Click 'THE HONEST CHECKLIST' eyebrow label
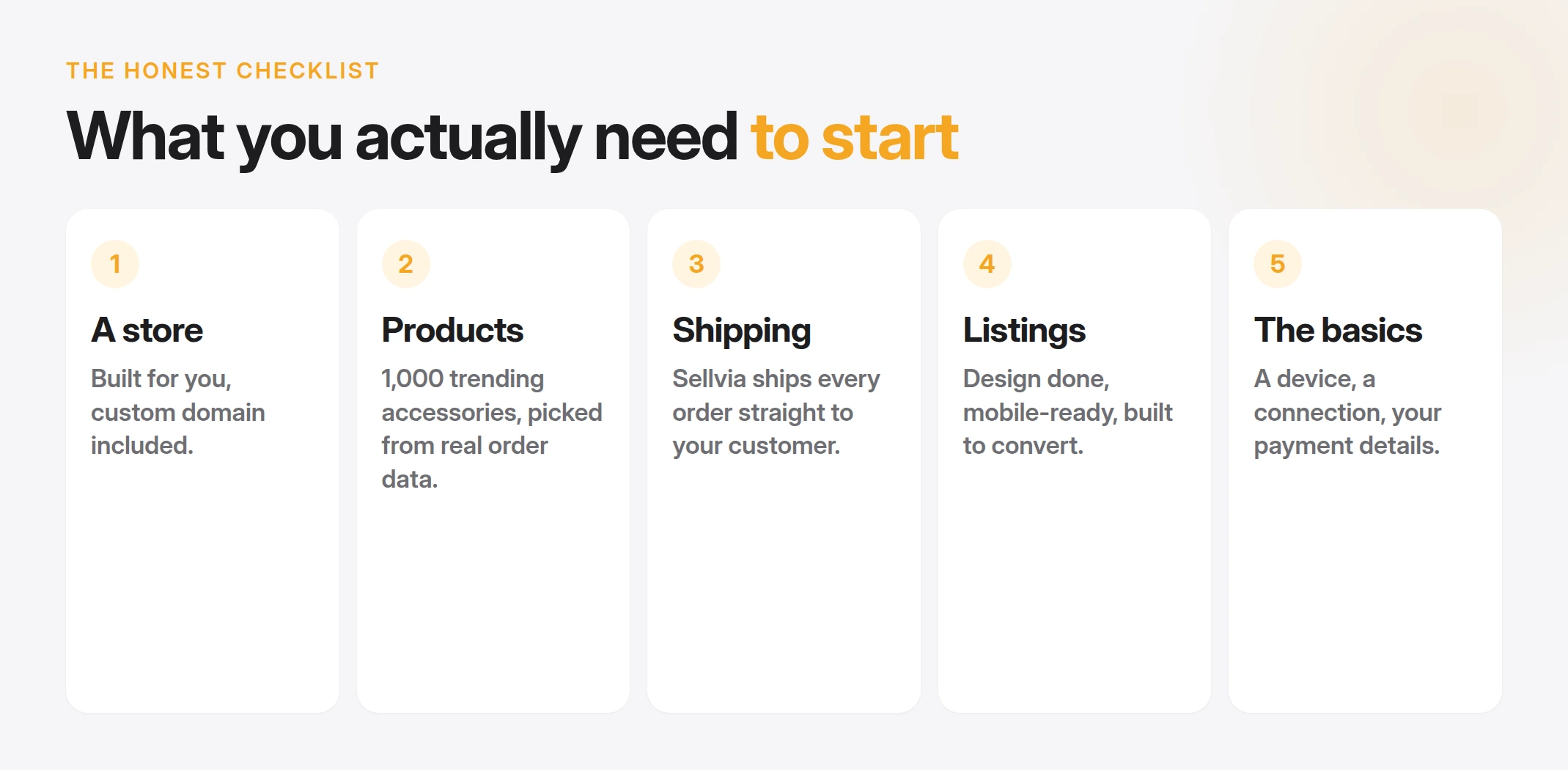Screen dimensions: 1568x770 tap(223, 70)
